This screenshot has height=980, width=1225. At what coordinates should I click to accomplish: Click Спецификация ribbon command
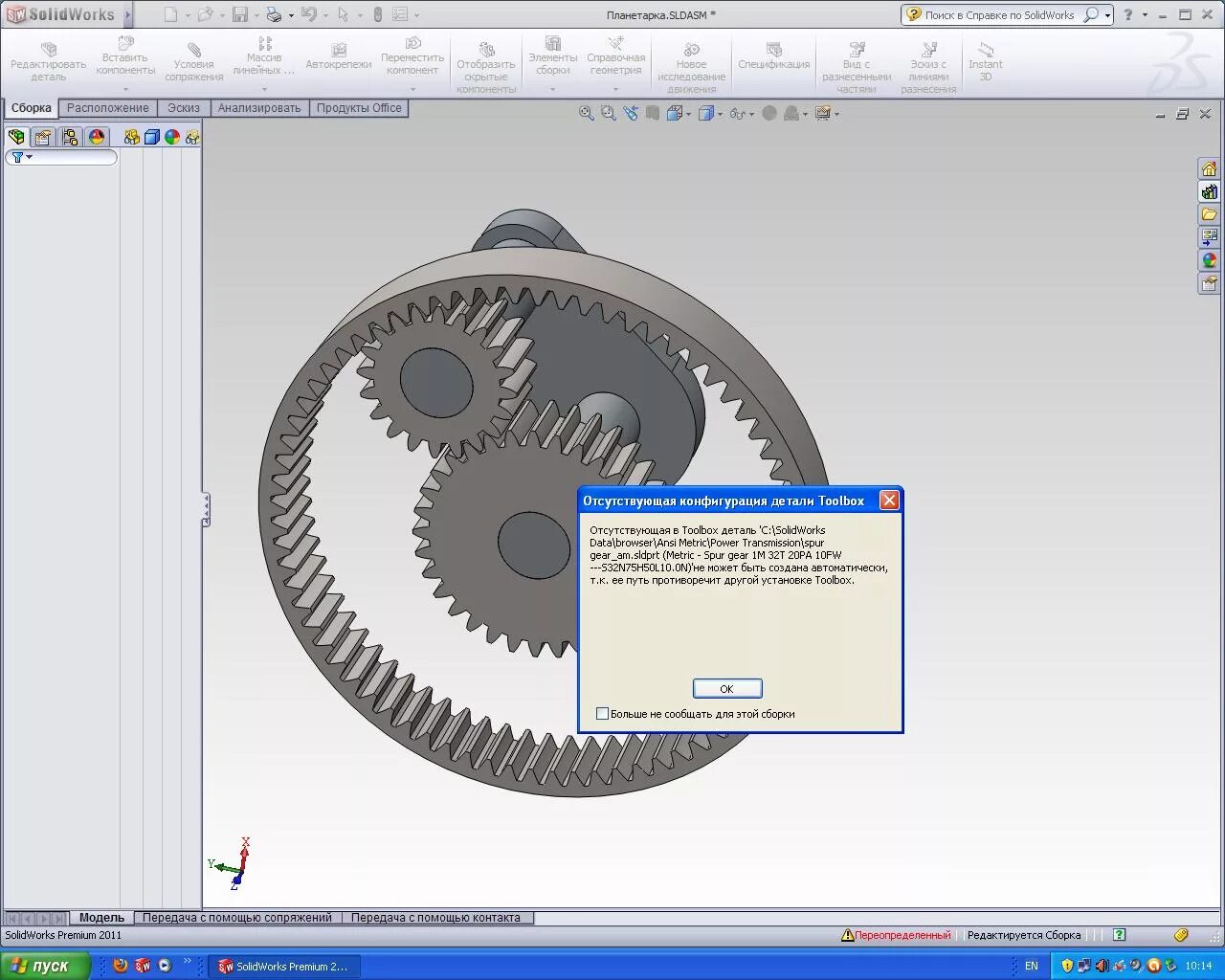coord(773,57)
